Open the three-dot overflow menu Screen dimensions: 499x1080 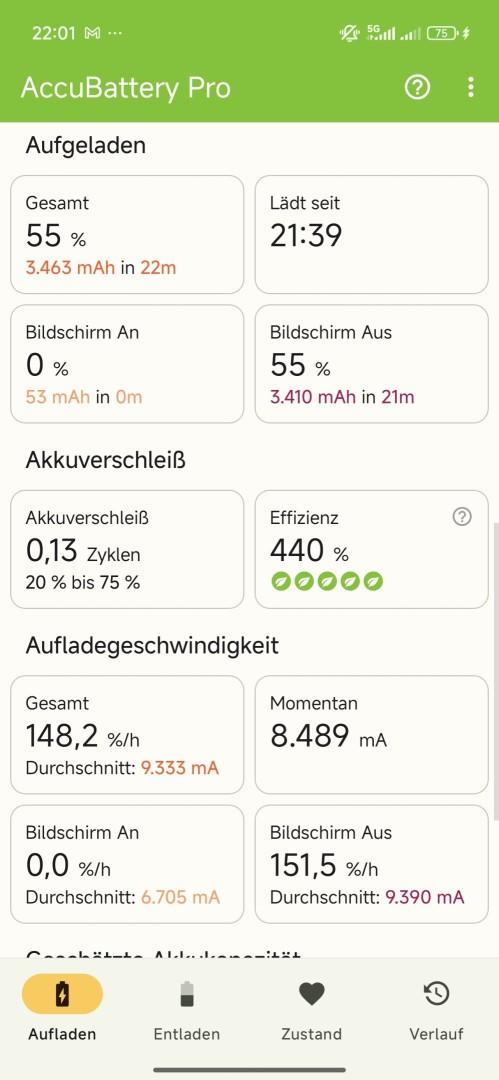tap(471, 87)
